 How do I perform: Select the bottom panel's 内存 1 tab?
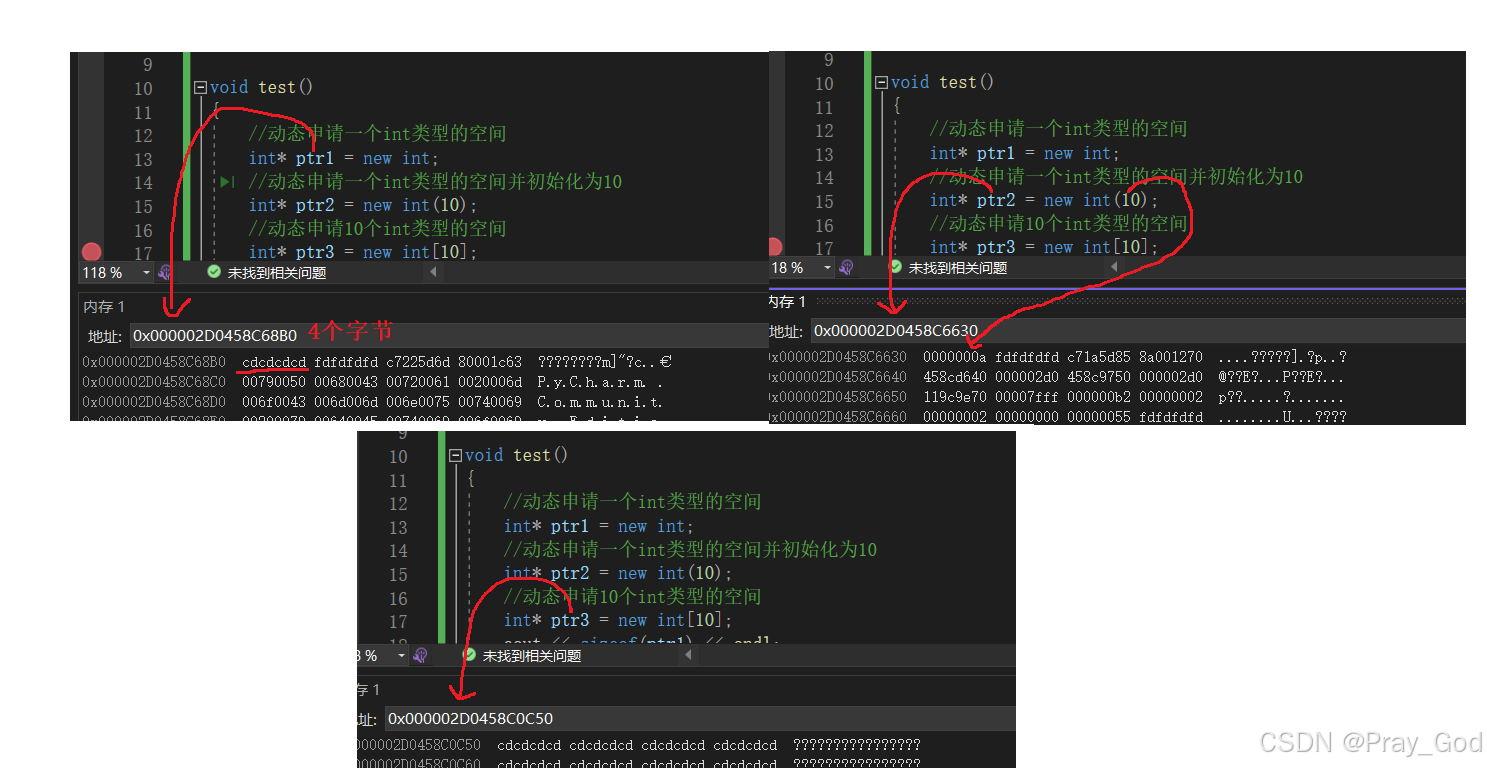pyautogui.click(x=366, y=689)
